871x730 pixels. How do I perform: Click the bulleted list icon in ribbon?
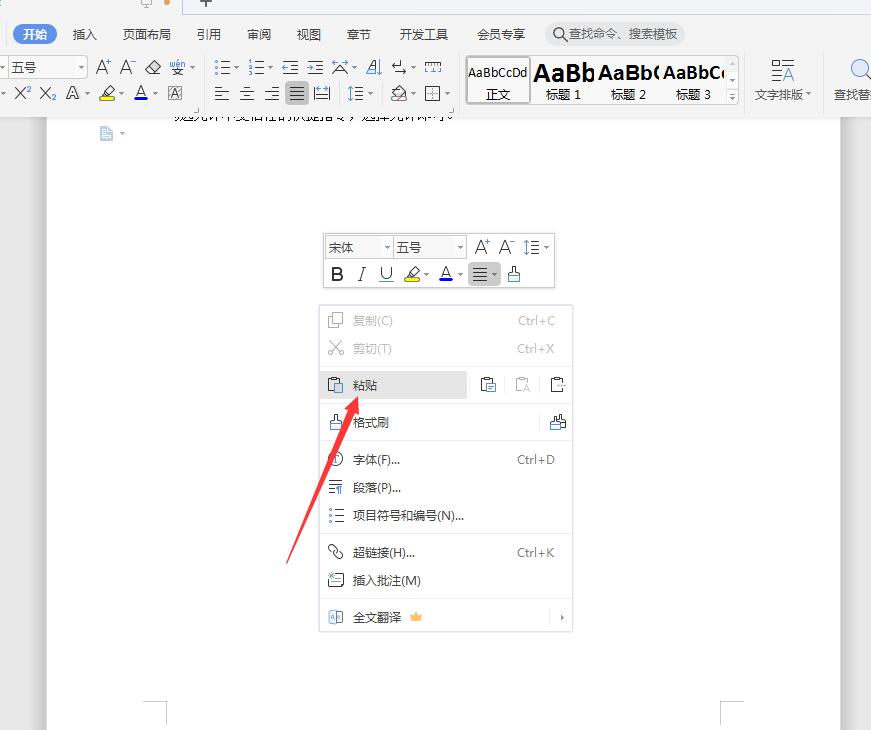click(222, 68)
